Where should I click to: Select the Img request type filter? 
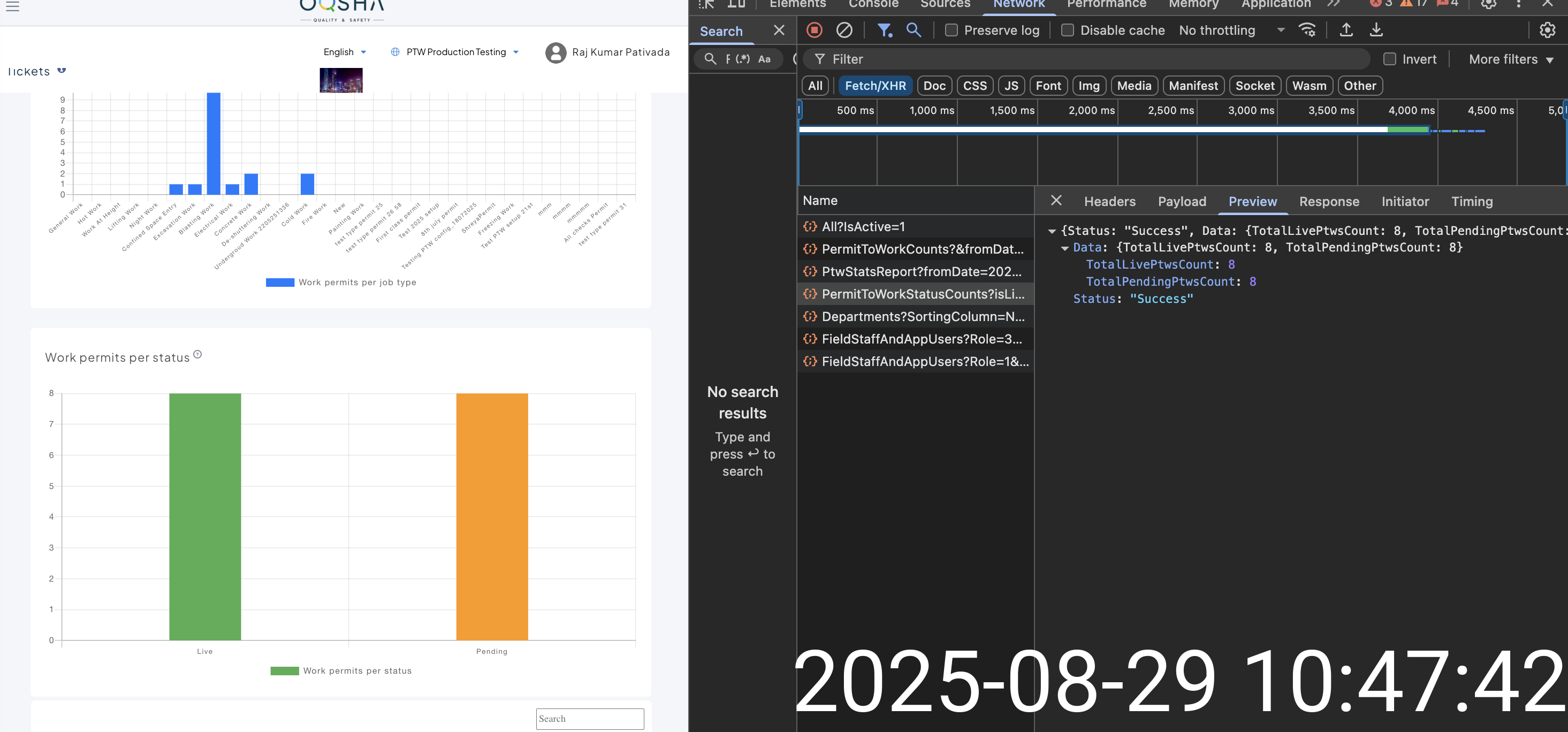point(1089,86)
